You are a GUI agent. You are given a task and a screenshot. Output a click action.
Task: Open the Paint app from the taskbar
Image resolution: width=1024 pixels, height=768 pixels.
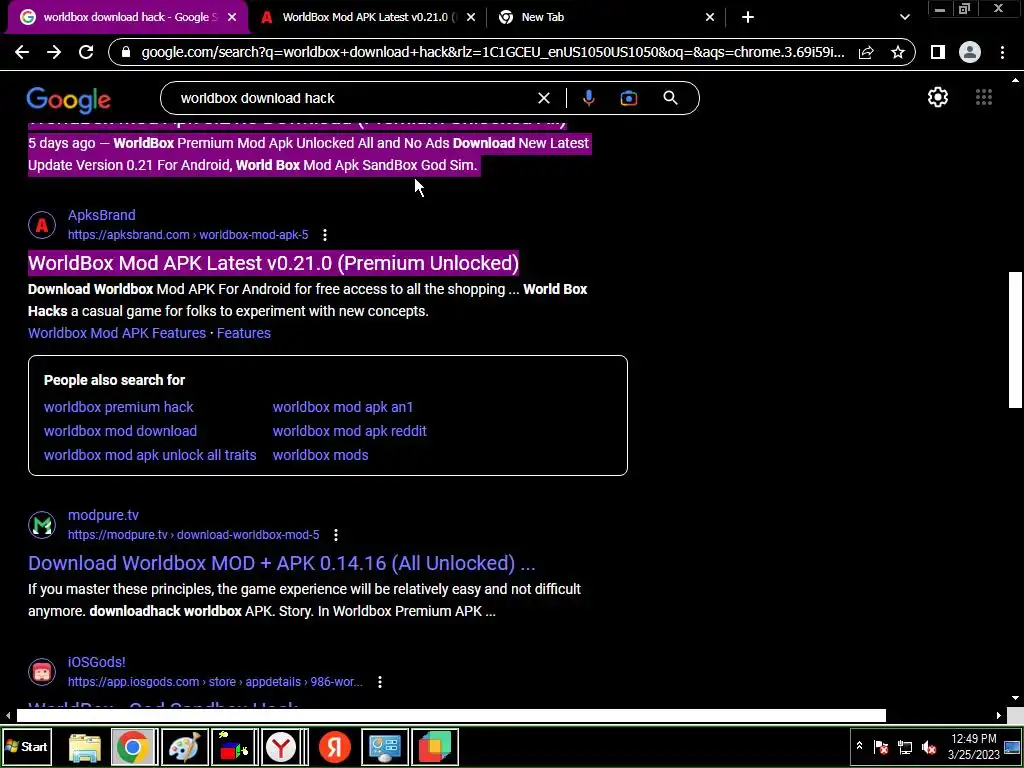coord(184,747)
